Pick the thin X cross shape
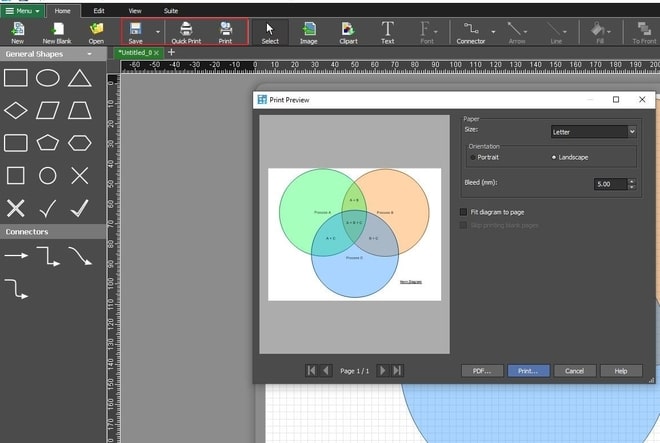The width and height of the screenshot is (660, 443). [x=80, y=176]
